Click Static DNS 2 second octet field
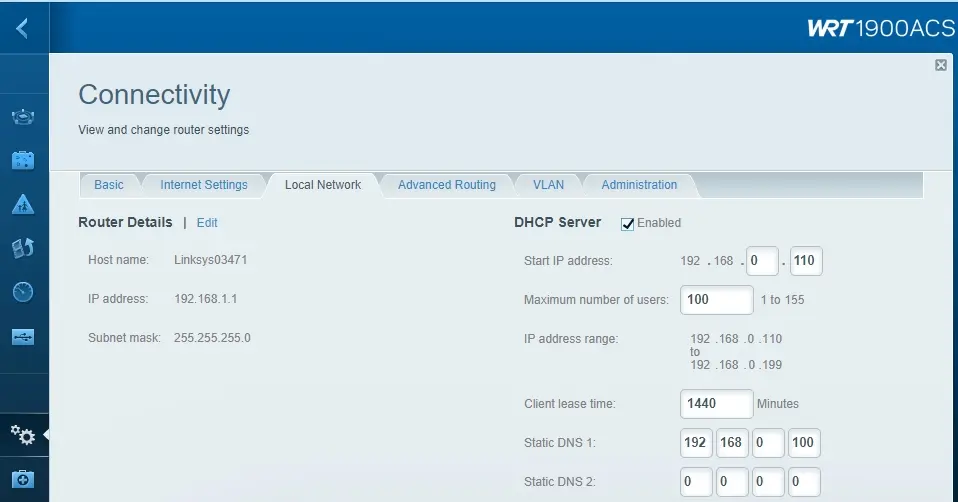The image size is (958, 502). click(x=733, y=482)
